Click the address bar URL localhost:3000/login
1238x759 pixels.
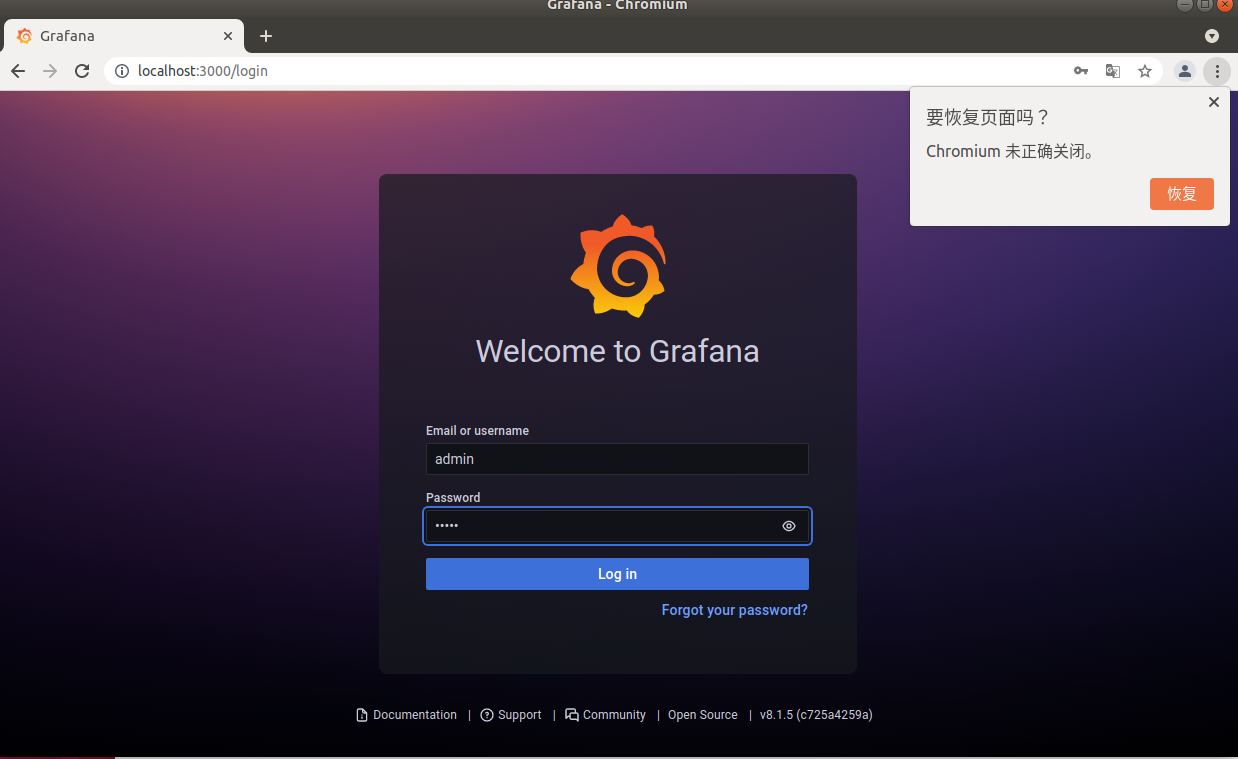[203, 71]
